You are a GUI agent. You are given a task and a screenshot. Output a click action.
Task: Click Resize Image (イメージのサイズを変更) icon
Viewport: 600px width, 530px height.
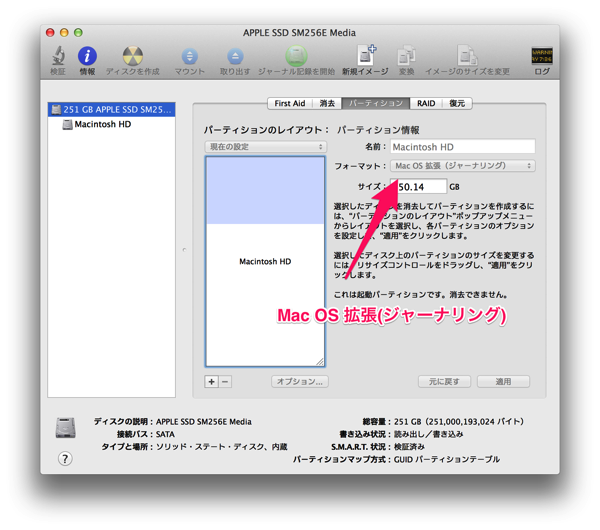(x=467, y=56)
